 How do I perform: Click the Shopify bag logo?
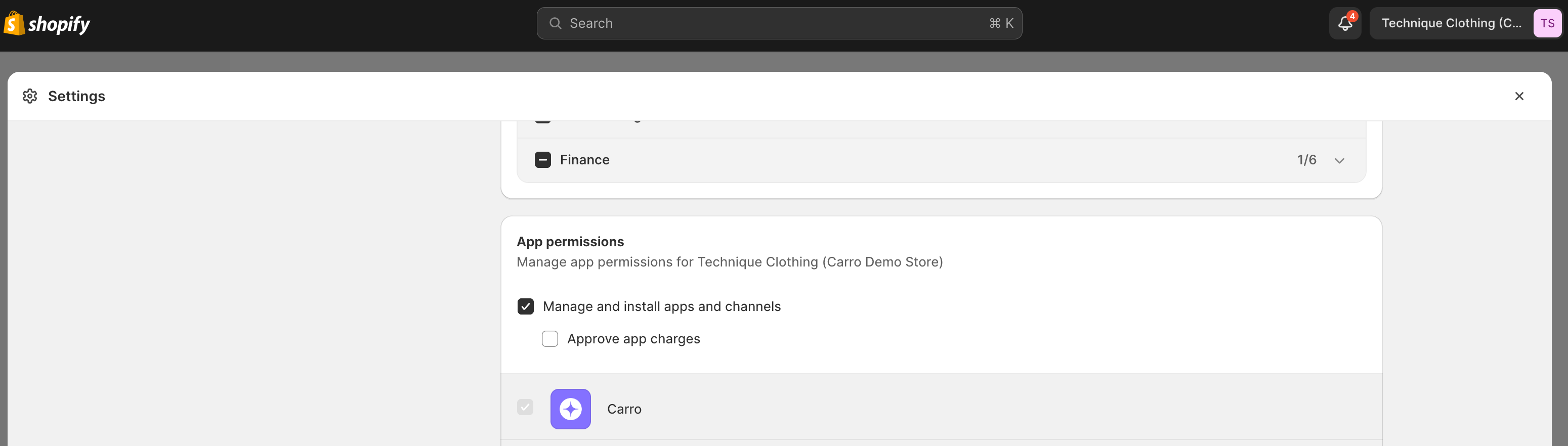(13, 24)
